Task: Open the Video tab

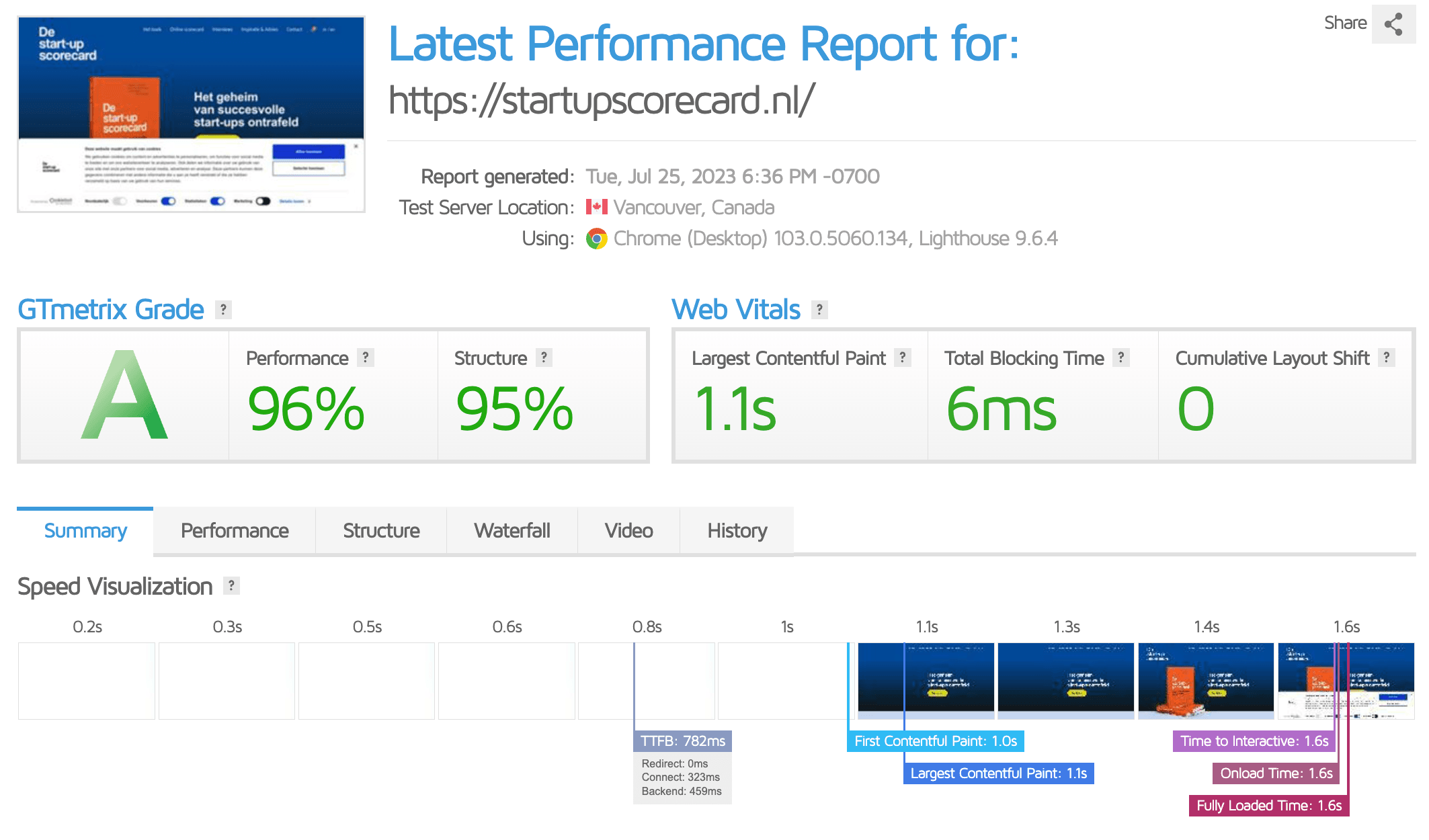Action: (x=628, y=531)
